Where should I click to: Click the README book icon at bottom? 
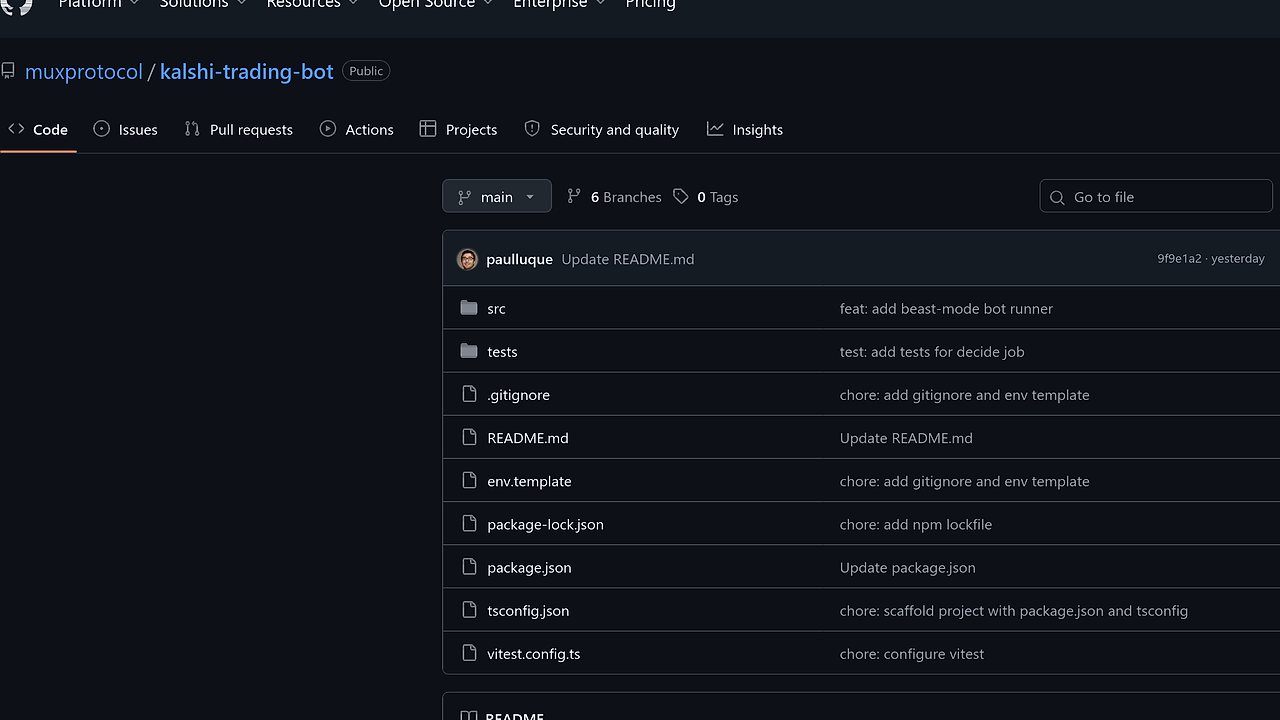point(468,715)
